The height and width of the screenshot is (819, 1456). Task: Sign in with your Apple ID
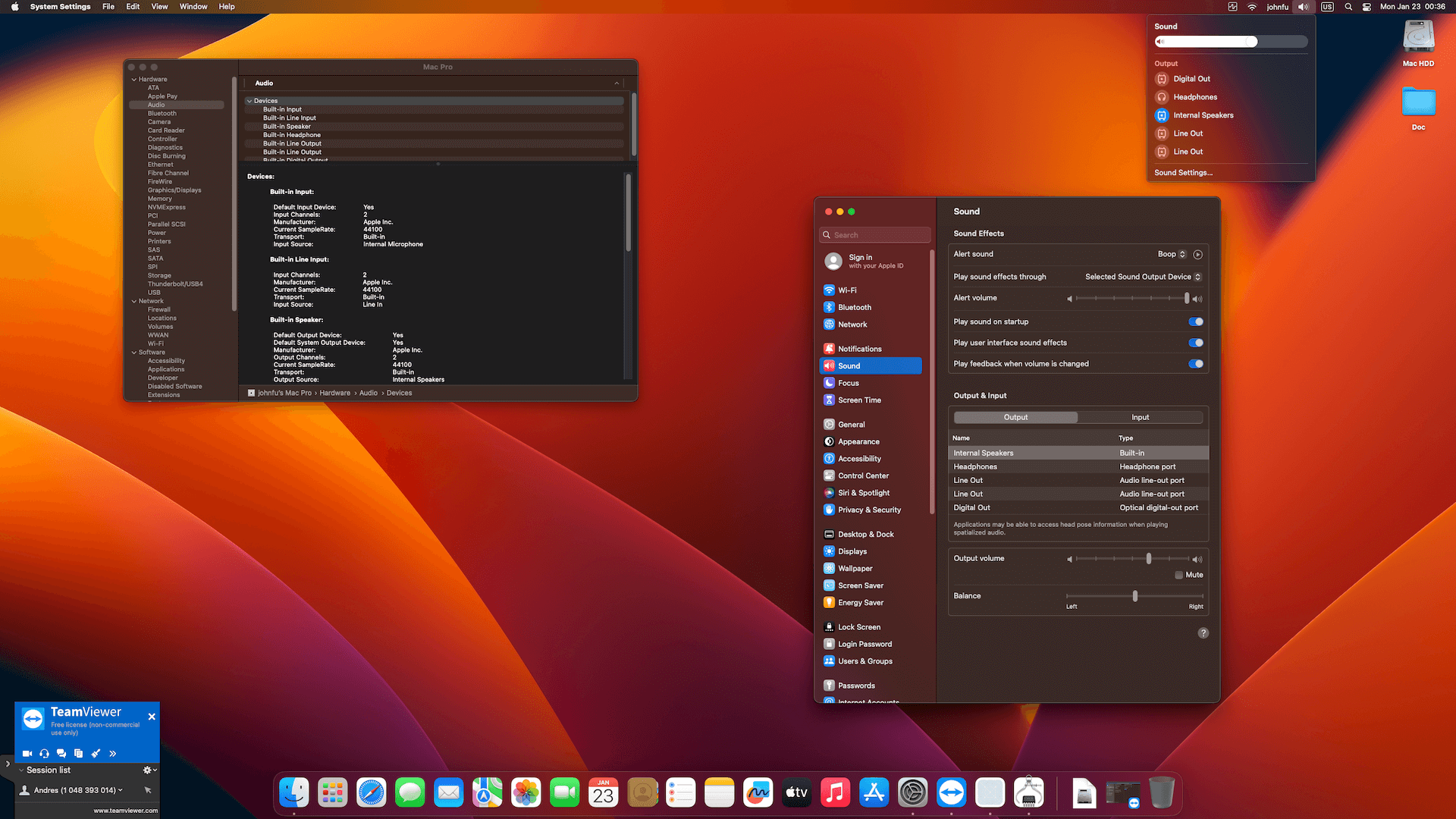(x=875, y=262)
